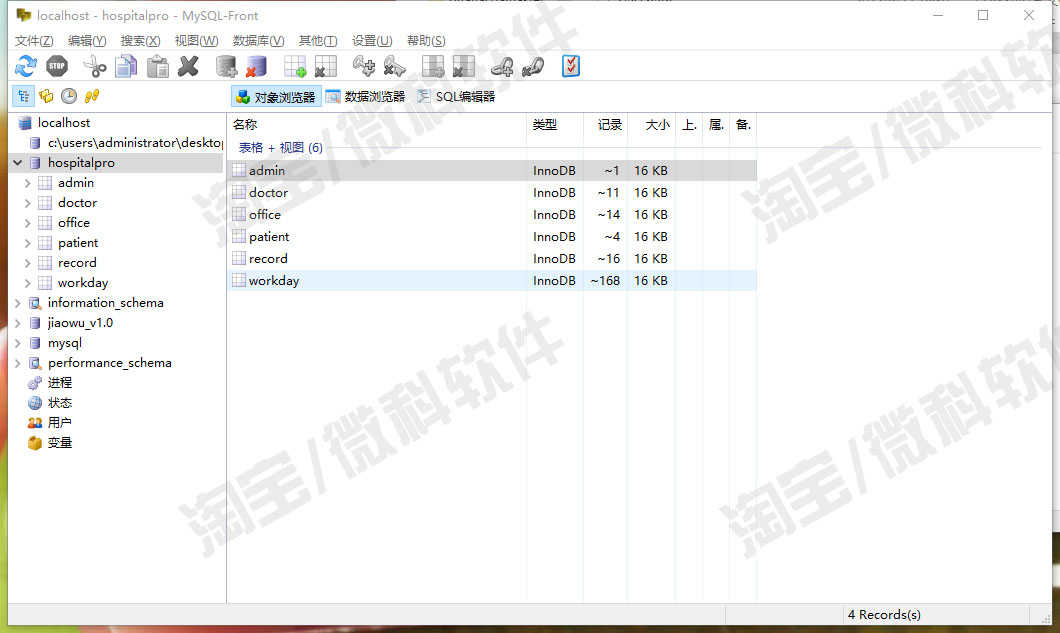
Task: Open the 设置(U) menu
Action: click(372, 41)
